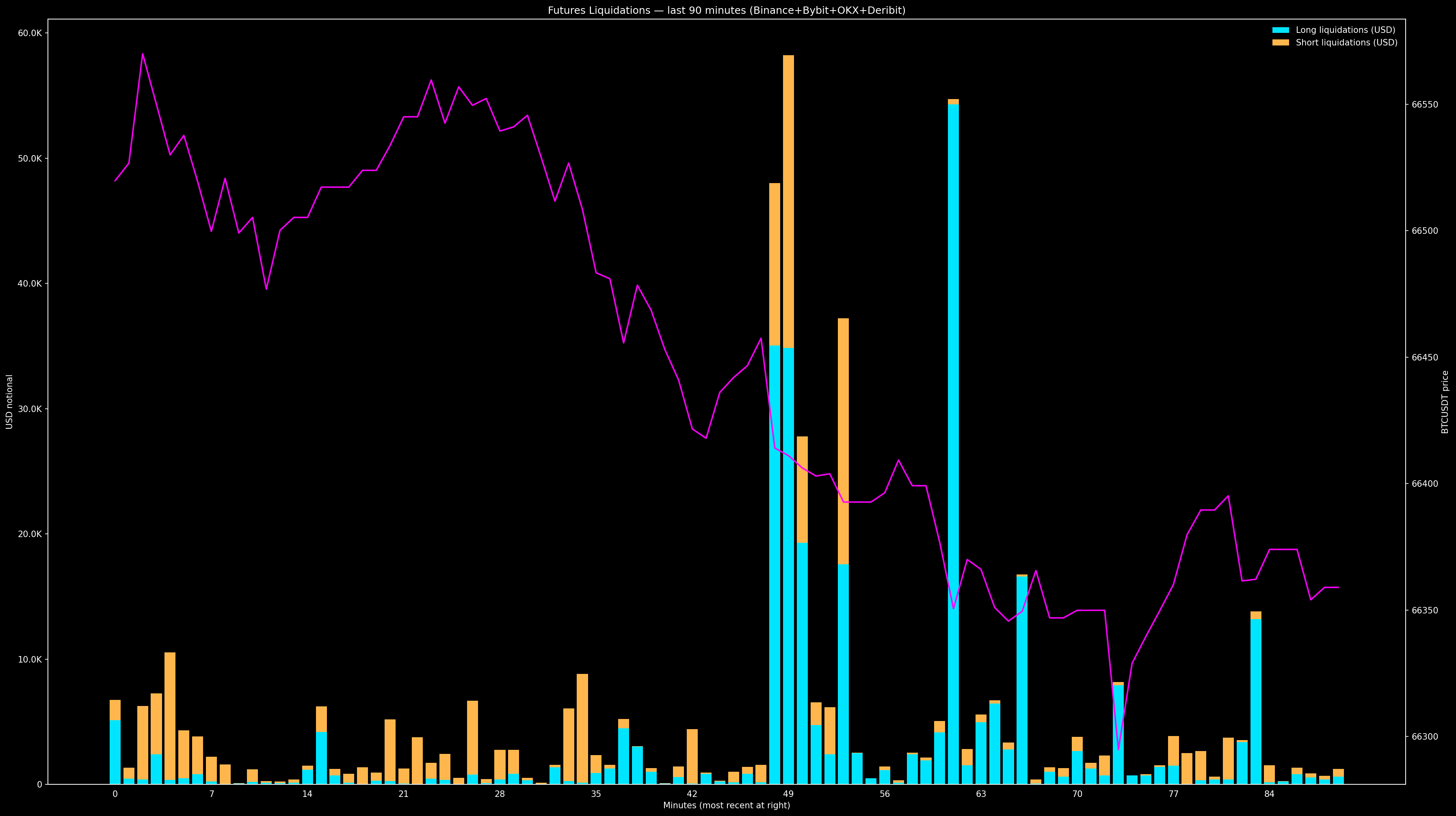
Task: Click the chart title text
Action: (x=726, y=10)
